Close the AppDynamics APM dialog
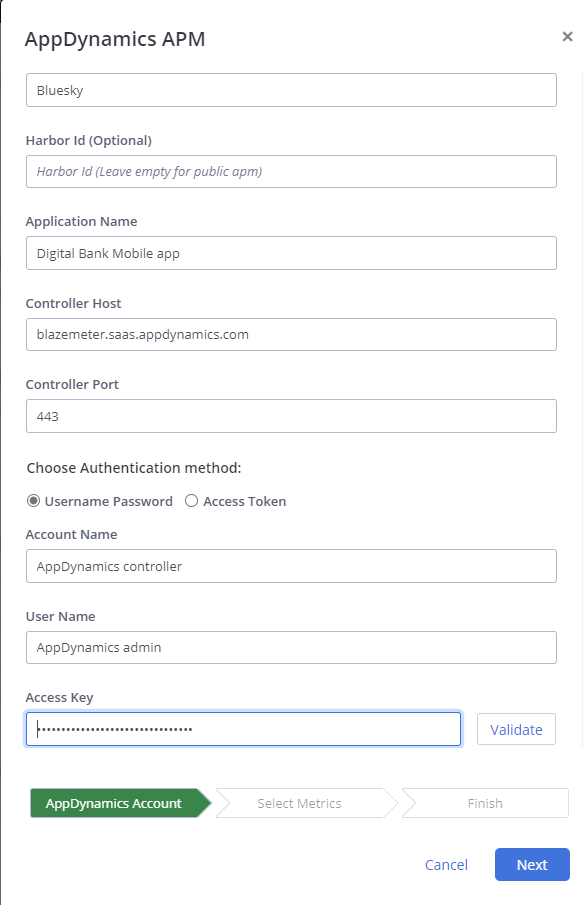Image resolution: width=583 pixels, height=905 pixels. (567, 36)
